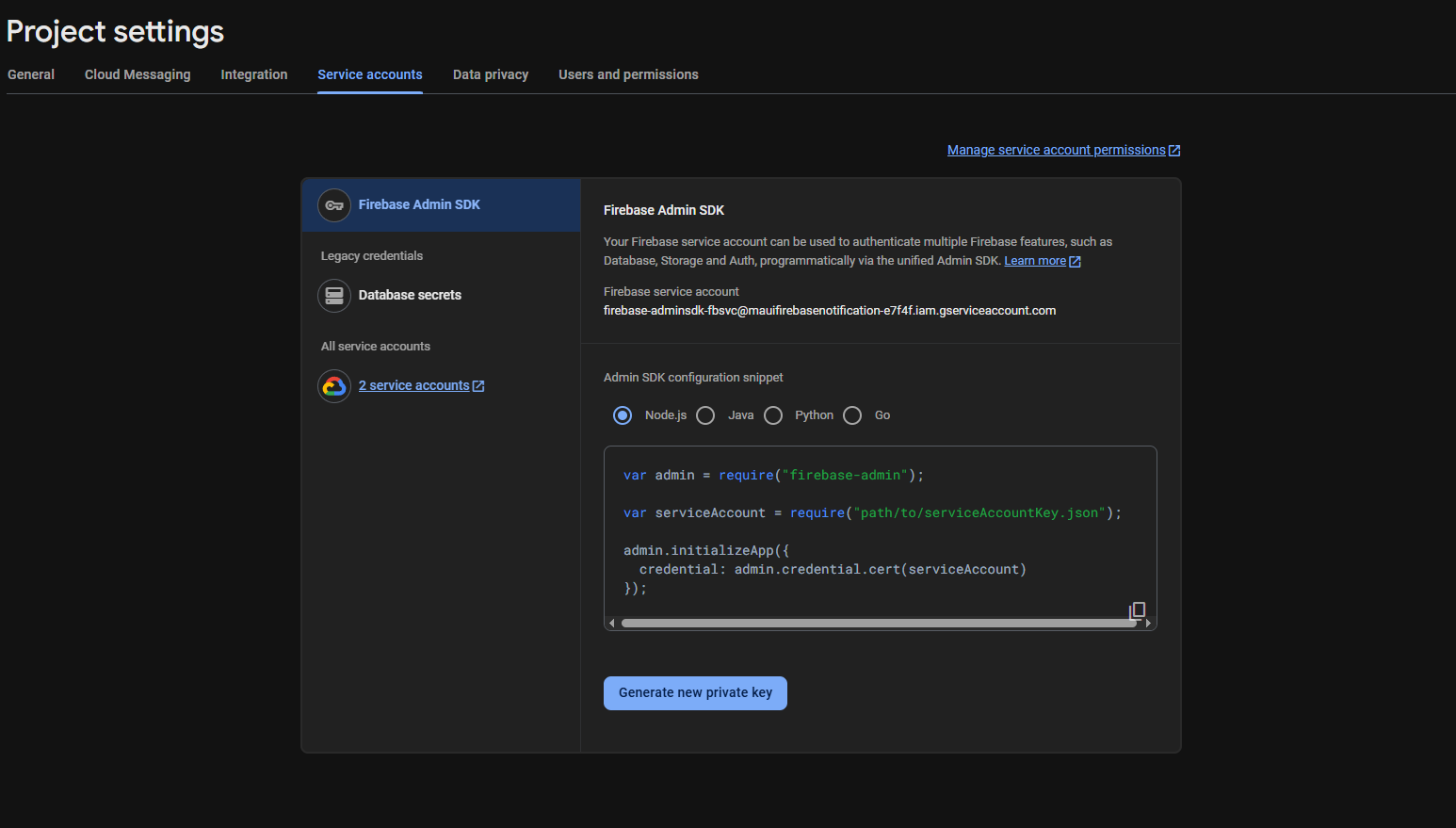Click external link icon beside 2 service accounts
The width and height of the screenshot is (1456, 828).
pos(478,386)
